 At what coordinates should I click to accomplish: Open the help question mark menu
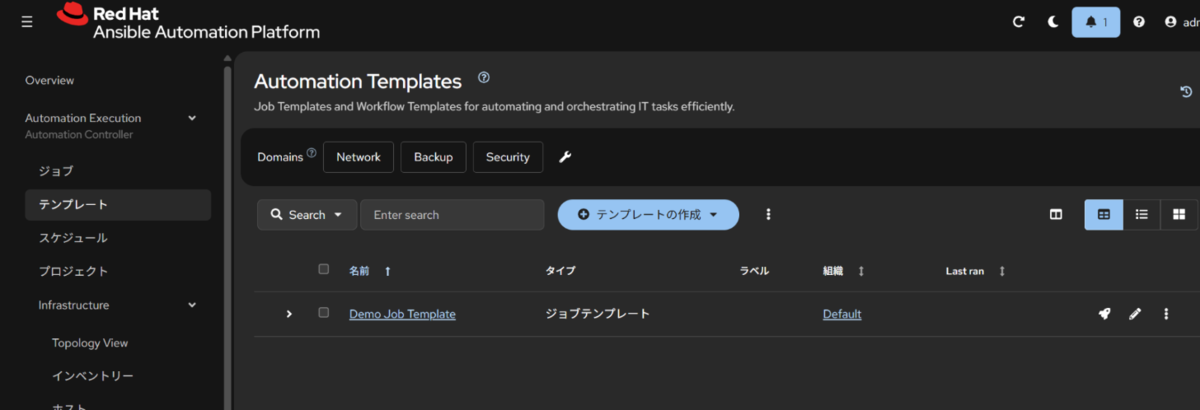coord(1139,22)
